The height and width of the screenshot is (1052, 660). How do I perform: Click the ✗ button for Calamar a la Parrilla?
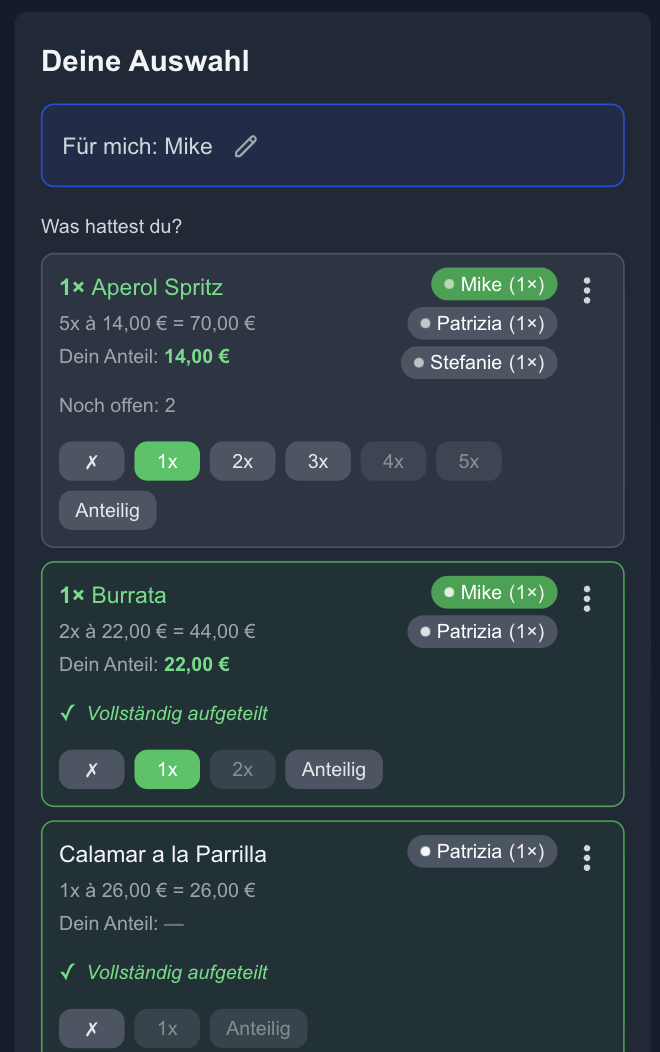coord(92,1028)
